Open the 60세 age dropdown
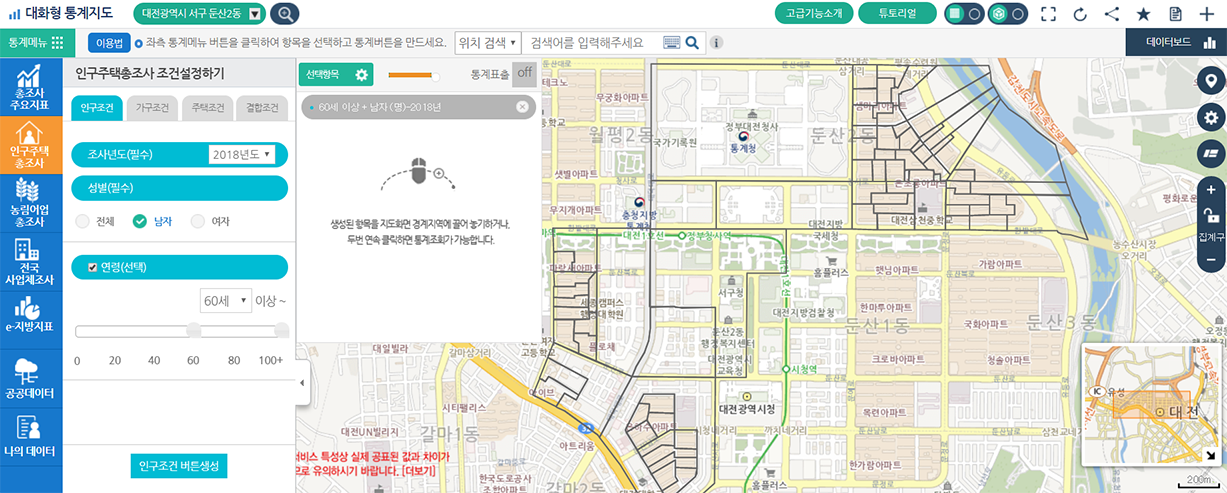This screenshot has height=493, width=1227. click(225, 301)
